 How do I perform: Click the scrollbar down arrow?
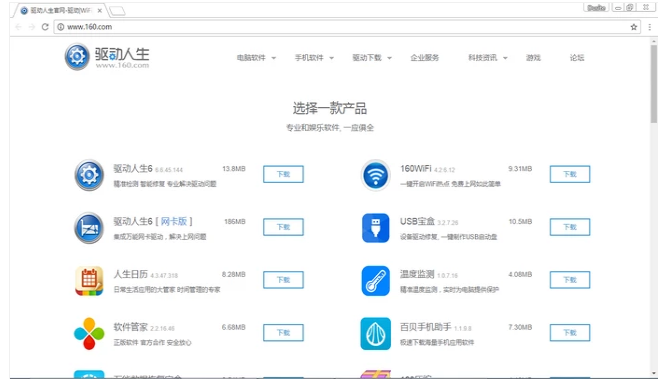654,373
